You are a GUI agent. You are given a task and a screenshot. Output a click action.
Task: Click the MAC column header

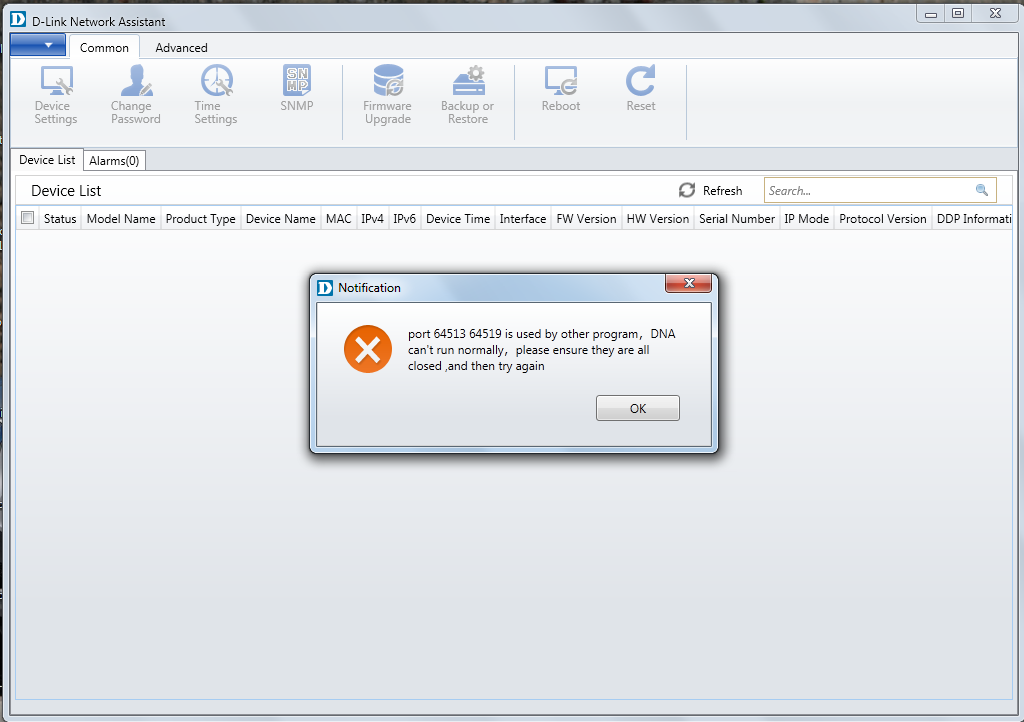tap(338, 219)
